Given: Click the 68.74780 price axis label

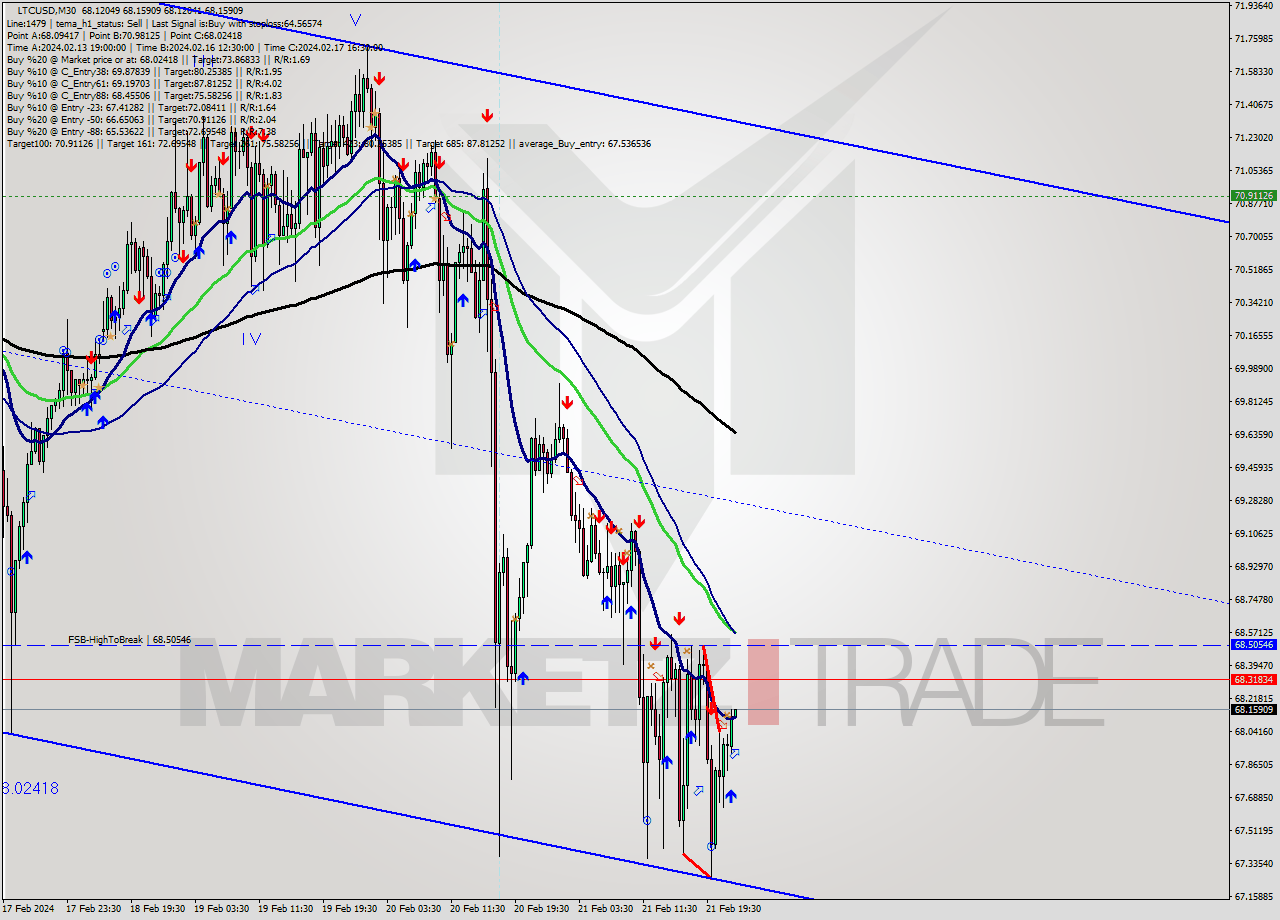Looking at the screenshot, I should click(x=1254, y=599).
